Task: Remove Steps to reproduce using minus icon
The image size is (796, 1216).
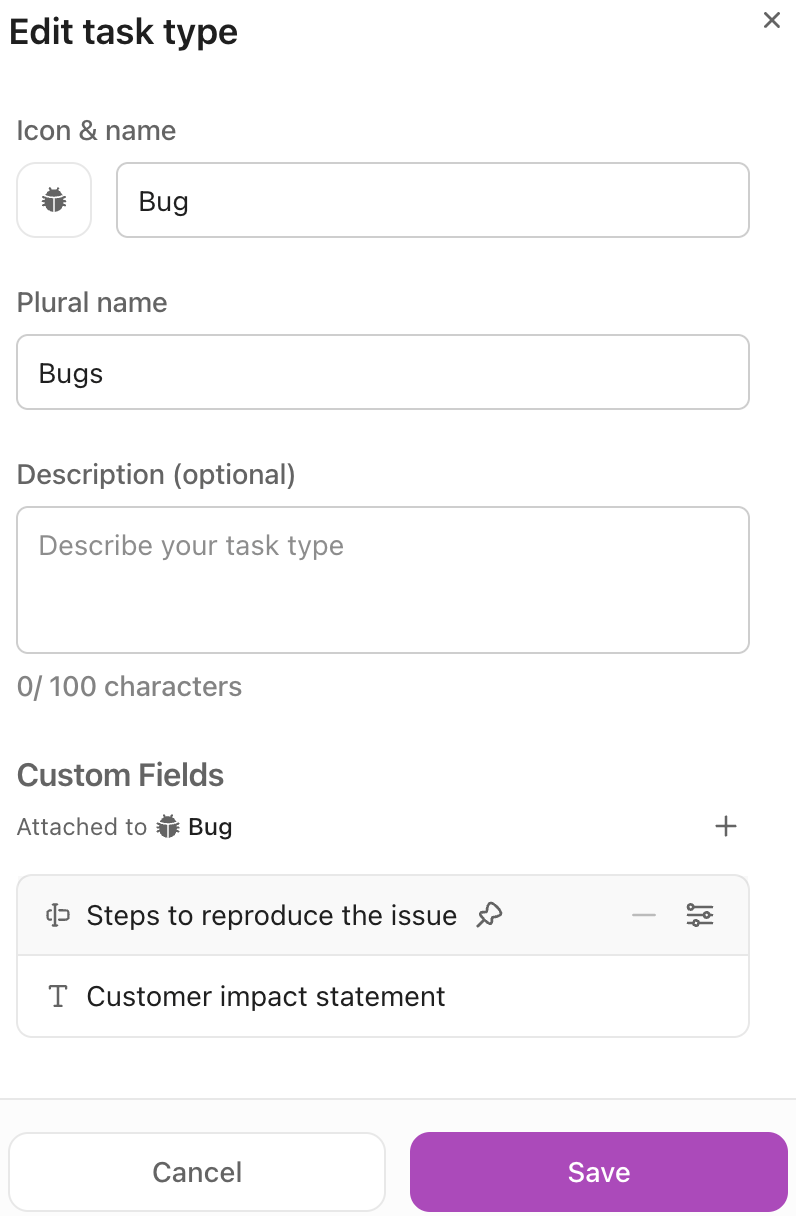Action: (644, 914)
